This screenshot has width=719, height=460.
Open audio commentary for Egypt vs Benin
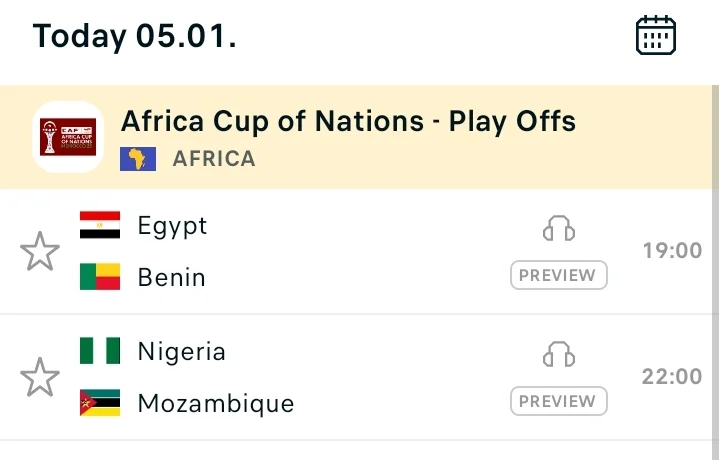tap(559, 229)
